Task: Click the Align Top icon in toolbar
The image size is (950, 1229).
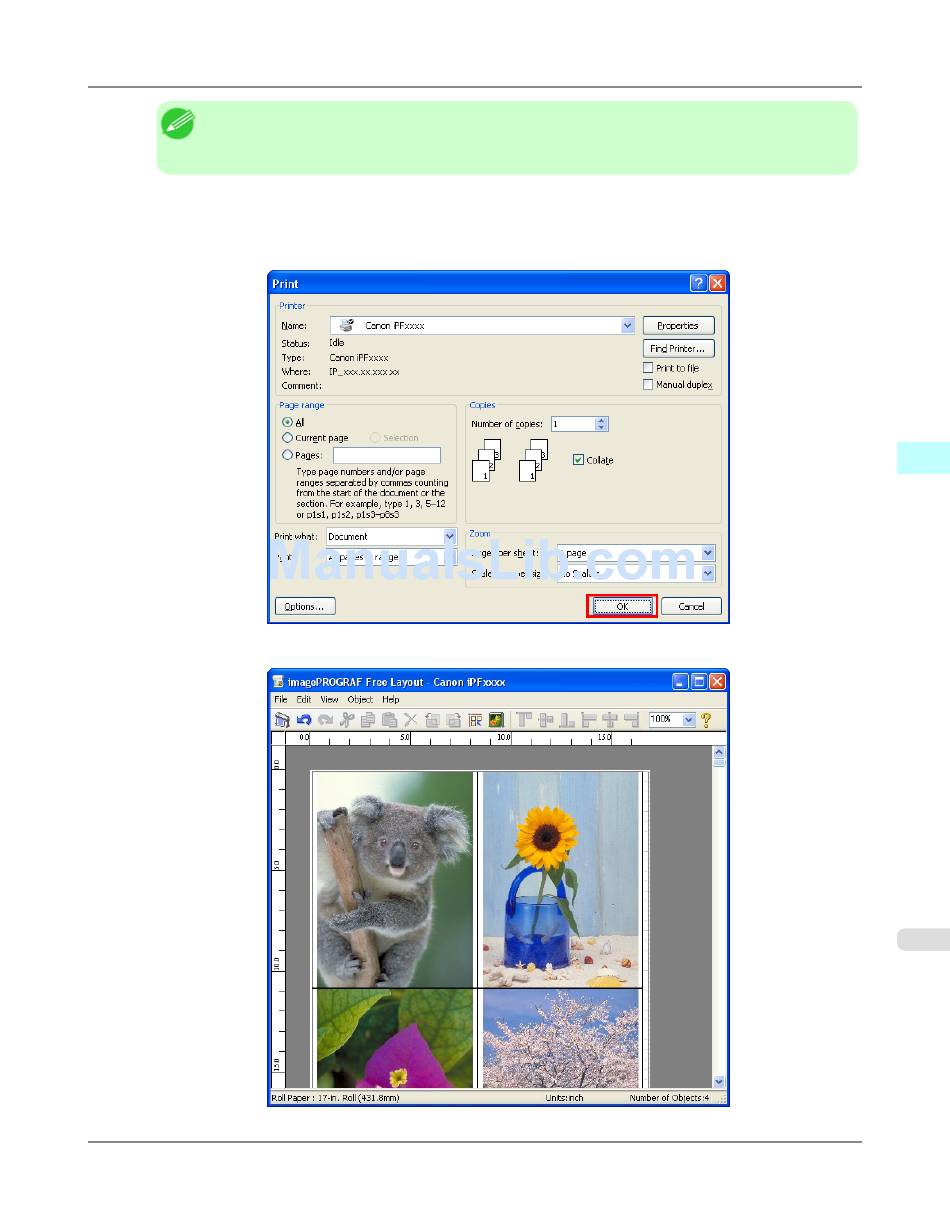Action: [x=523, y=720]
